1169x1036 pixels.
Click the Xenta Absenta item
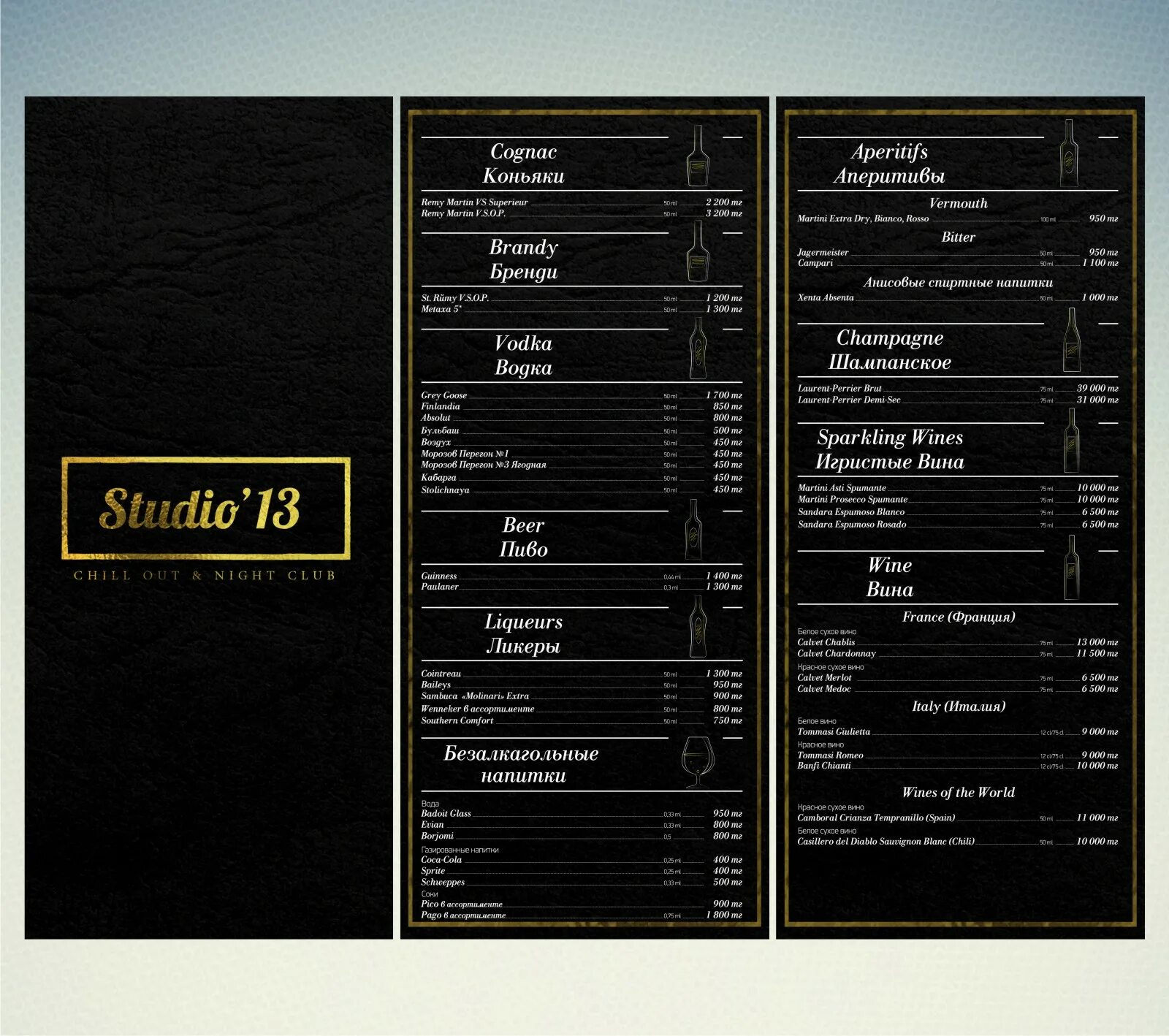coord(958,297)
